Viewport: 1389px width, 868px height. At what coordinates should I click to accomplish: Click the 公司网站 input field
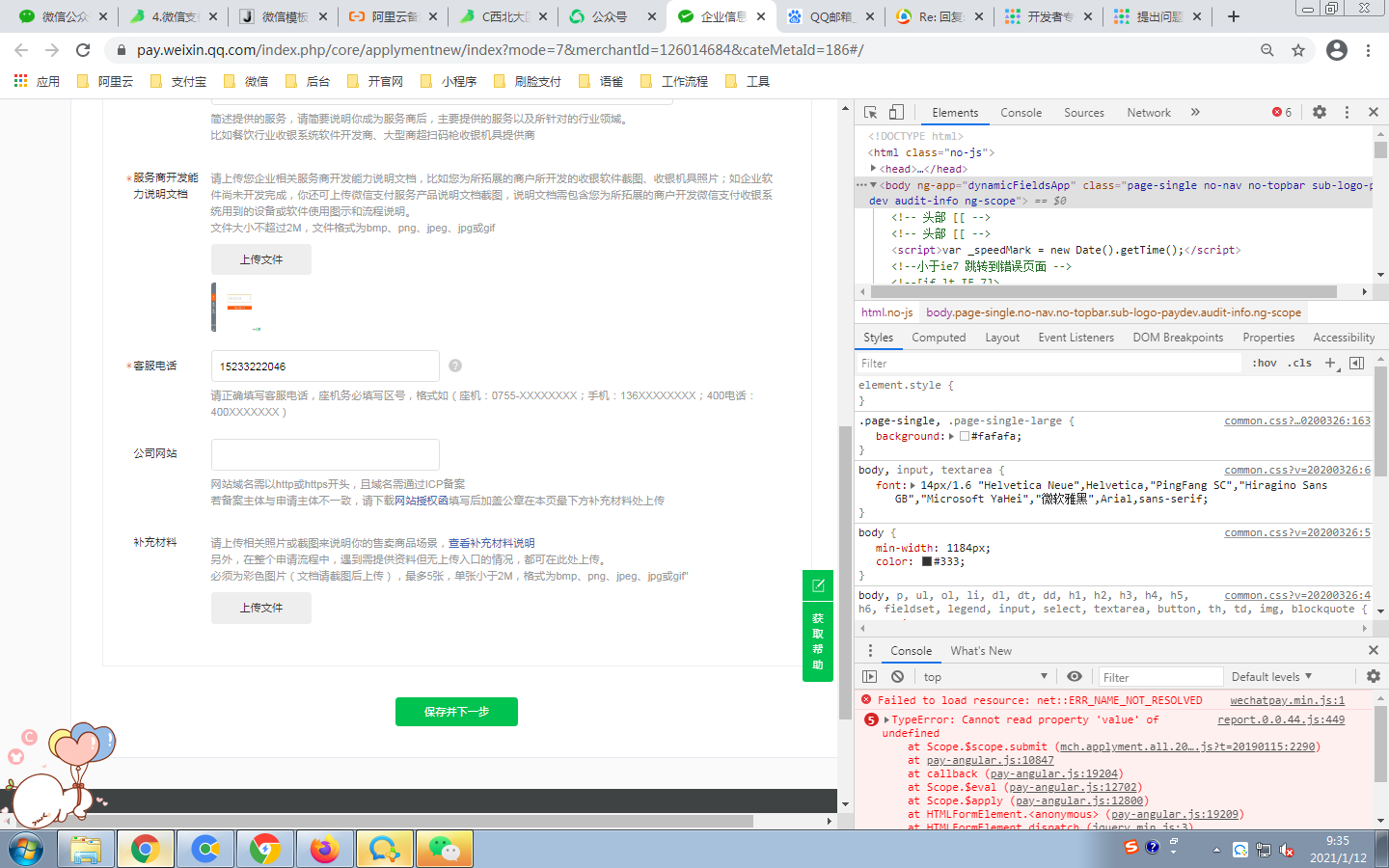tap(325, 454)
